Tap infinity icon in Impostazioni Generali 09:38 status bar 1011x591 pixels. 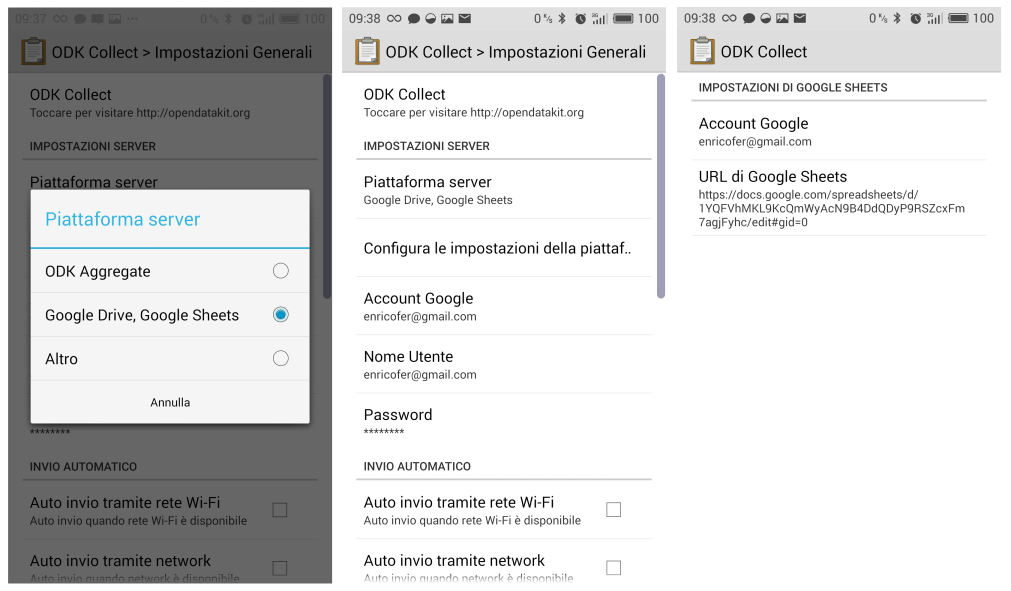[393, 19]
